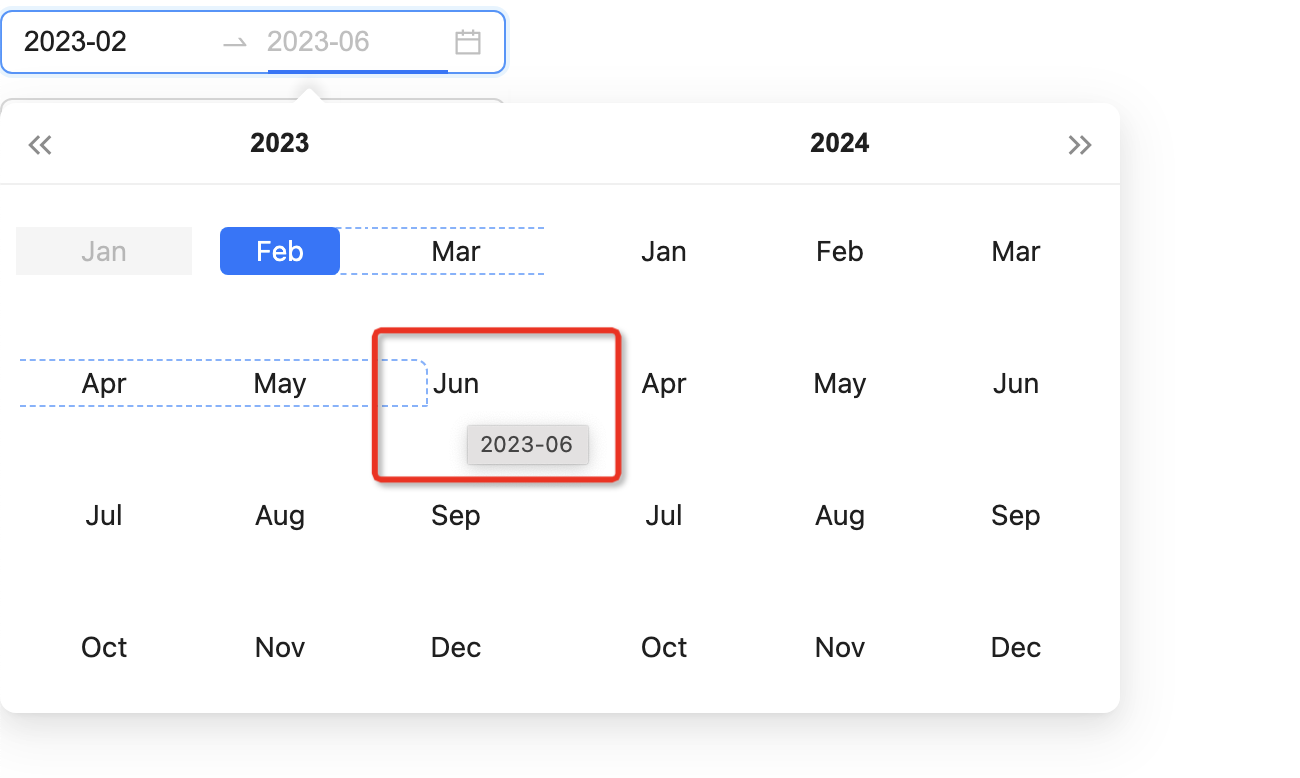Pick Aug under 2024

[839, 515]
